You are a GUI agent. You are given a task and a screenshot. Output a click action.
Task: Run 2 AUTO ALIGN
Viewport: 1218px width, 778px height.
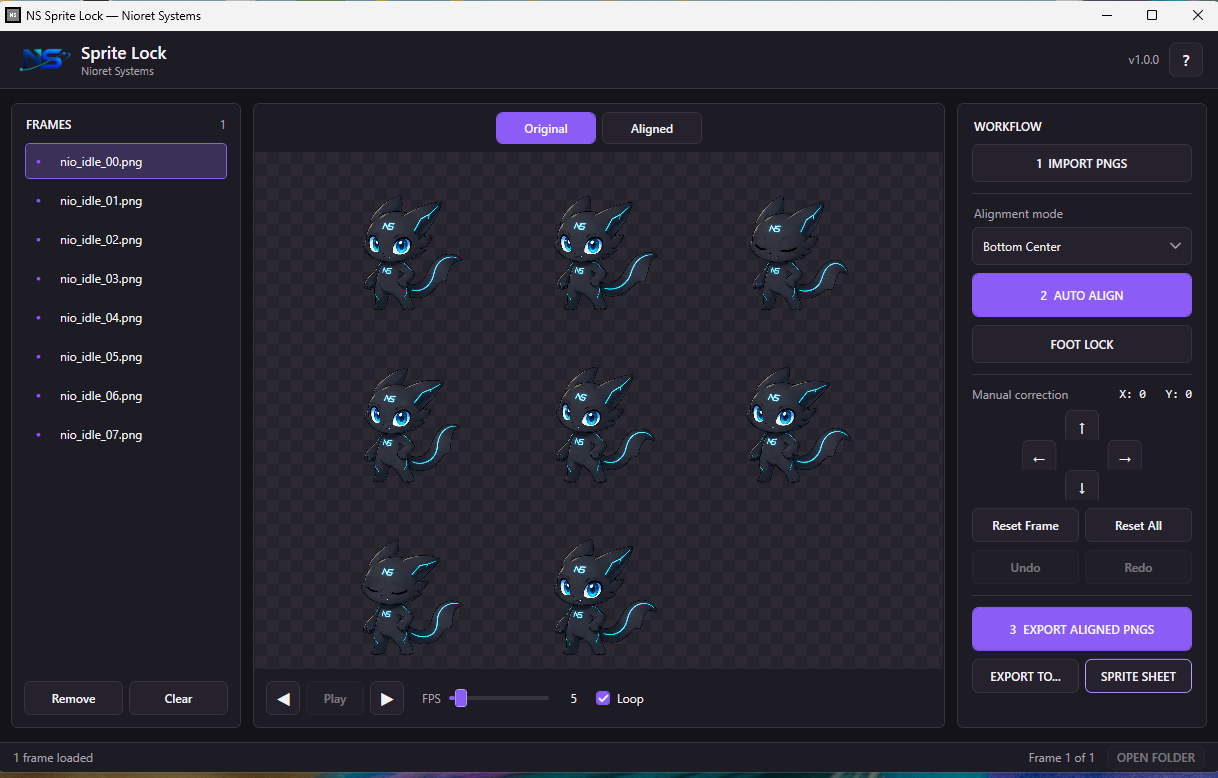1082,295
